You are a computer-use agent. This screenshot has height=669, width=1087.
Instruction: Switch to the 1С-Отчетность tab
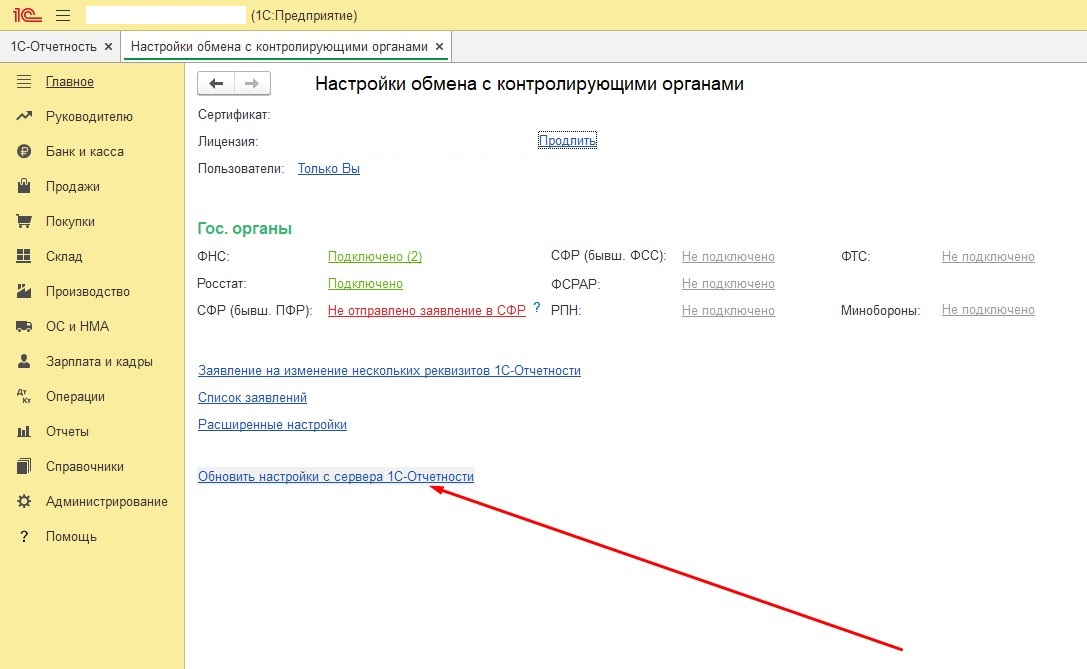click(x=53, y=46)
